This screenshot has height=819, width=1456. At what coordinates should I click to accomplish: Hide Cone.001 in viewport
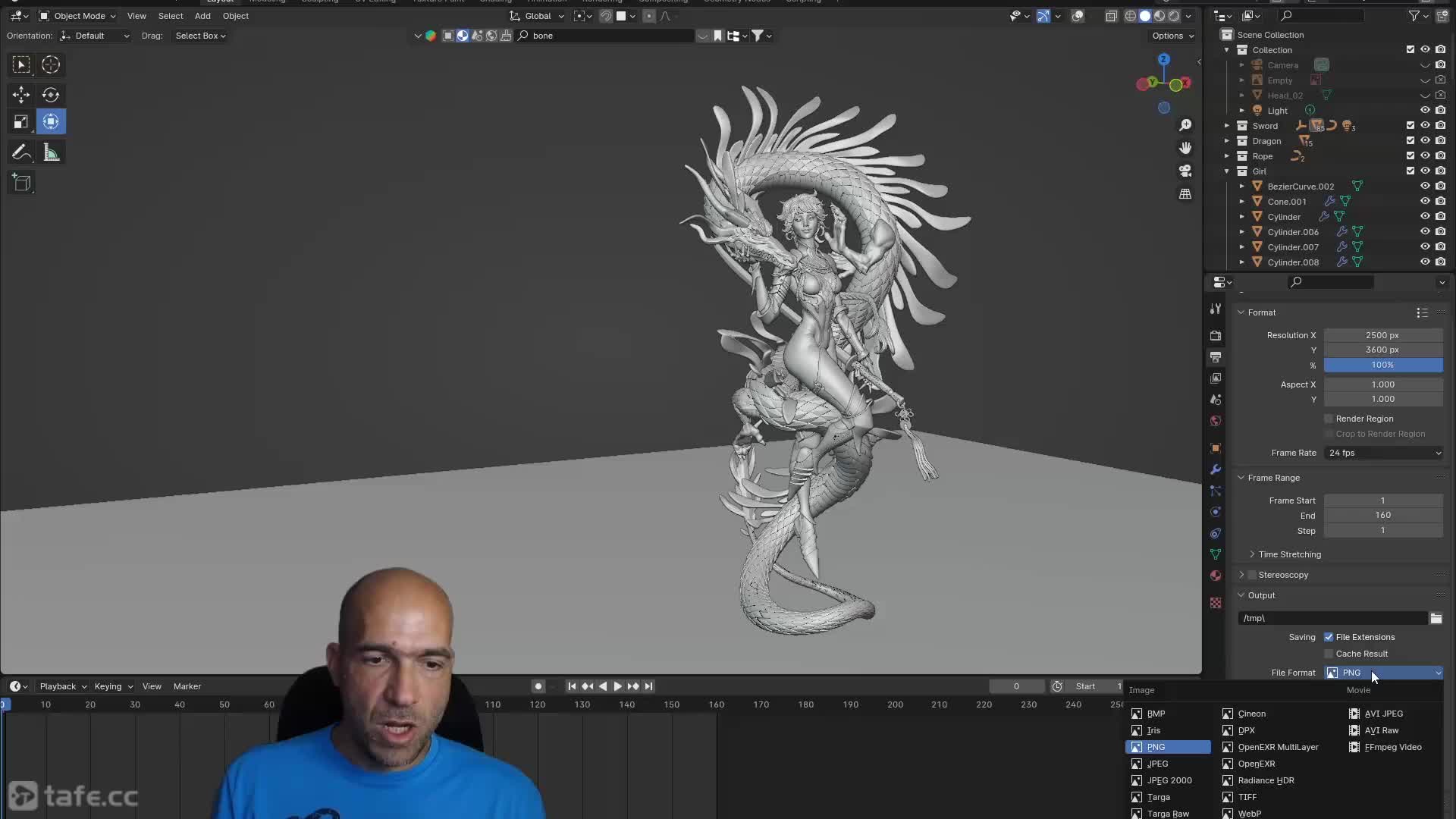click(x=1425, y=202)
